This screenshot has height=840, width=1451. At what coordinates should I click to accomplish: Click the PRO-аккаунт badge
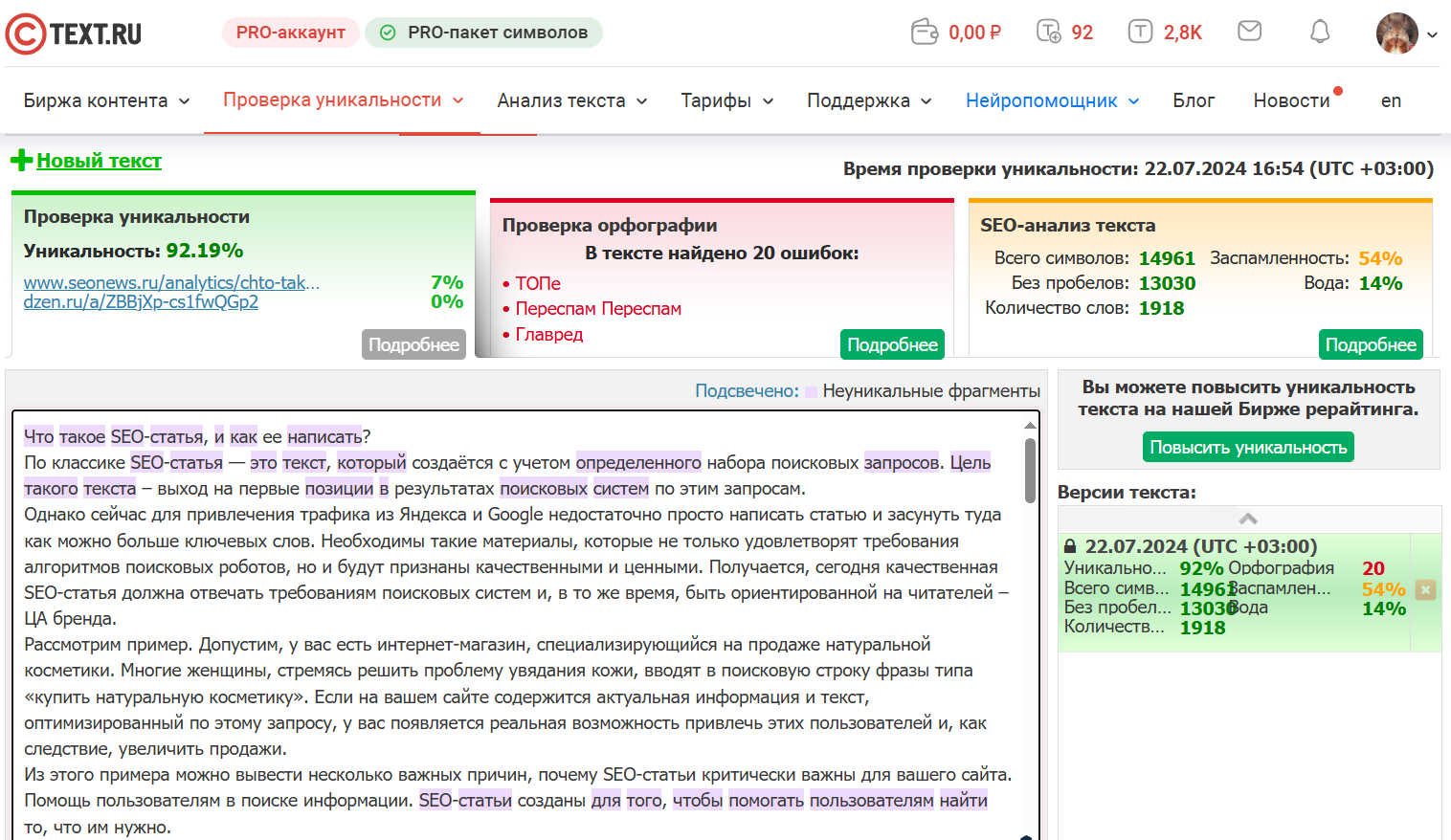291,33
